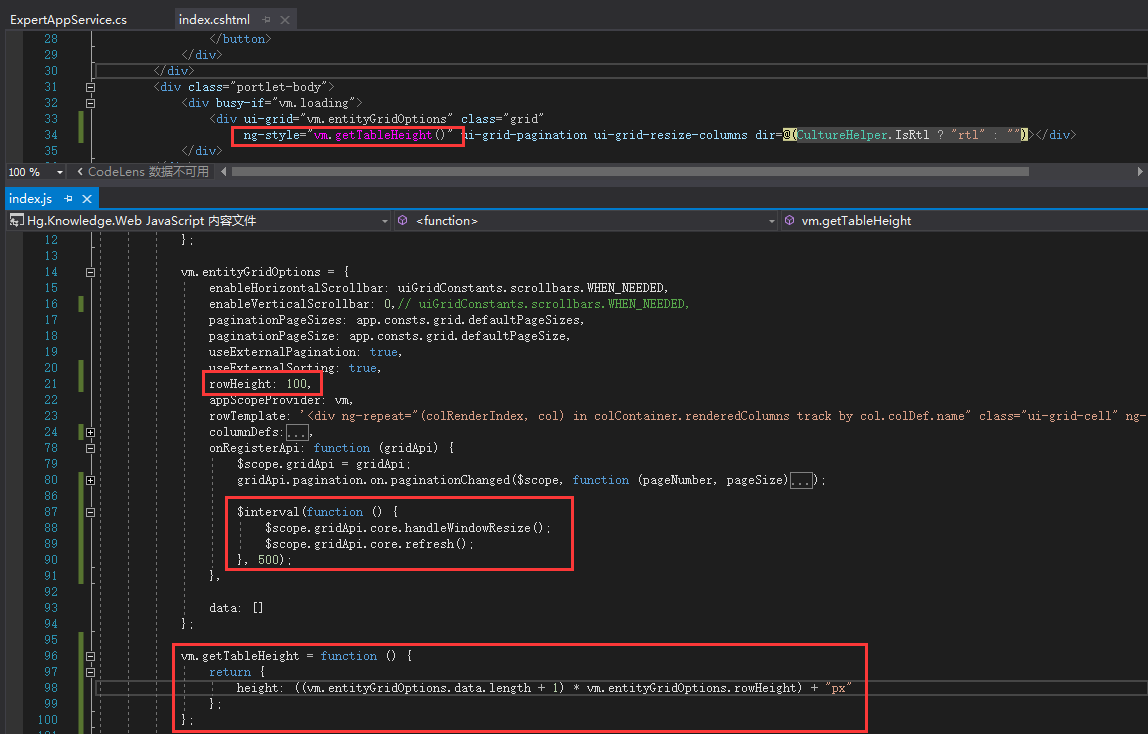Open the 100 % zoom dropdown
Image resolution: width=1148 pixels, height=734 pixels.
tap(59, 172)
